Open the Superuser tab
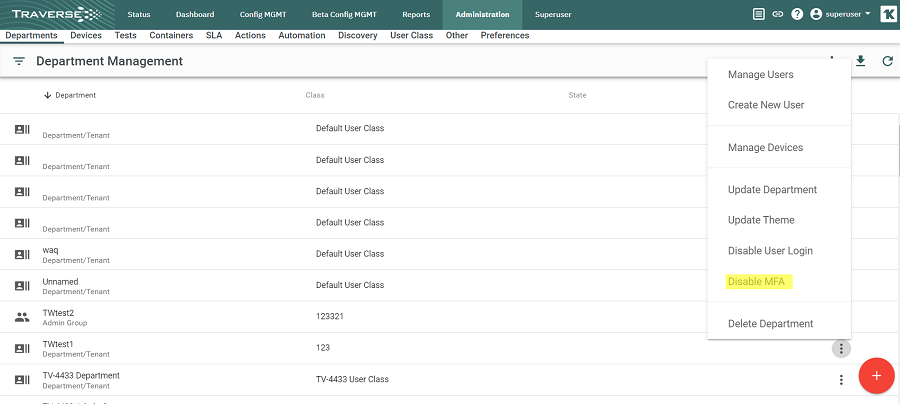This screenshot has width=900, height=404. point(553,14)
